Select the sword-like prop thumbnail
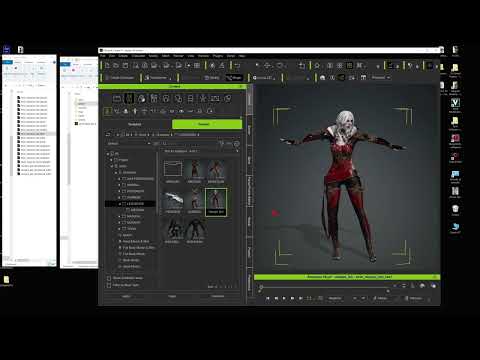 (173, 199)
